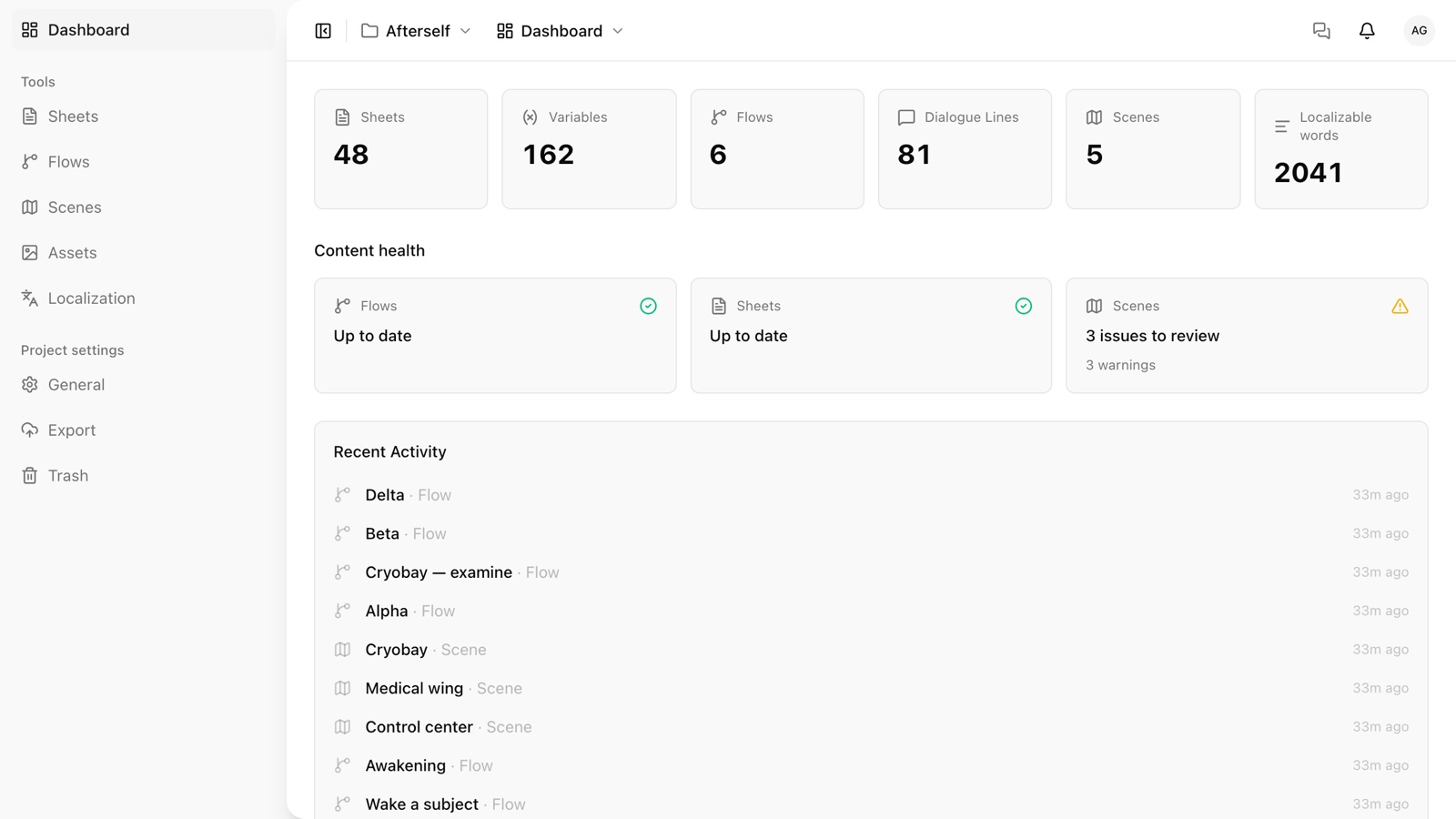Open the Scenes 3 issues to review card

[1247, 336]
